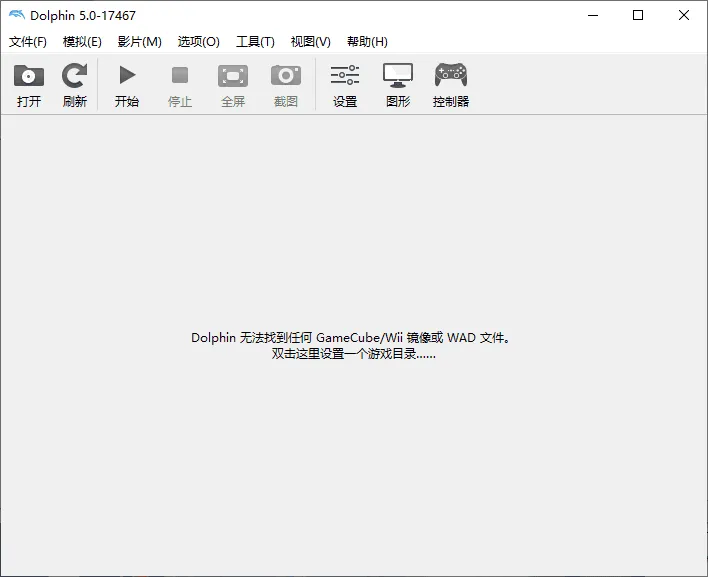Click the Open (打开) disc icon
The height and width of the screenshot is (577, 708).
pyautogui.click(x=29, y=76)
